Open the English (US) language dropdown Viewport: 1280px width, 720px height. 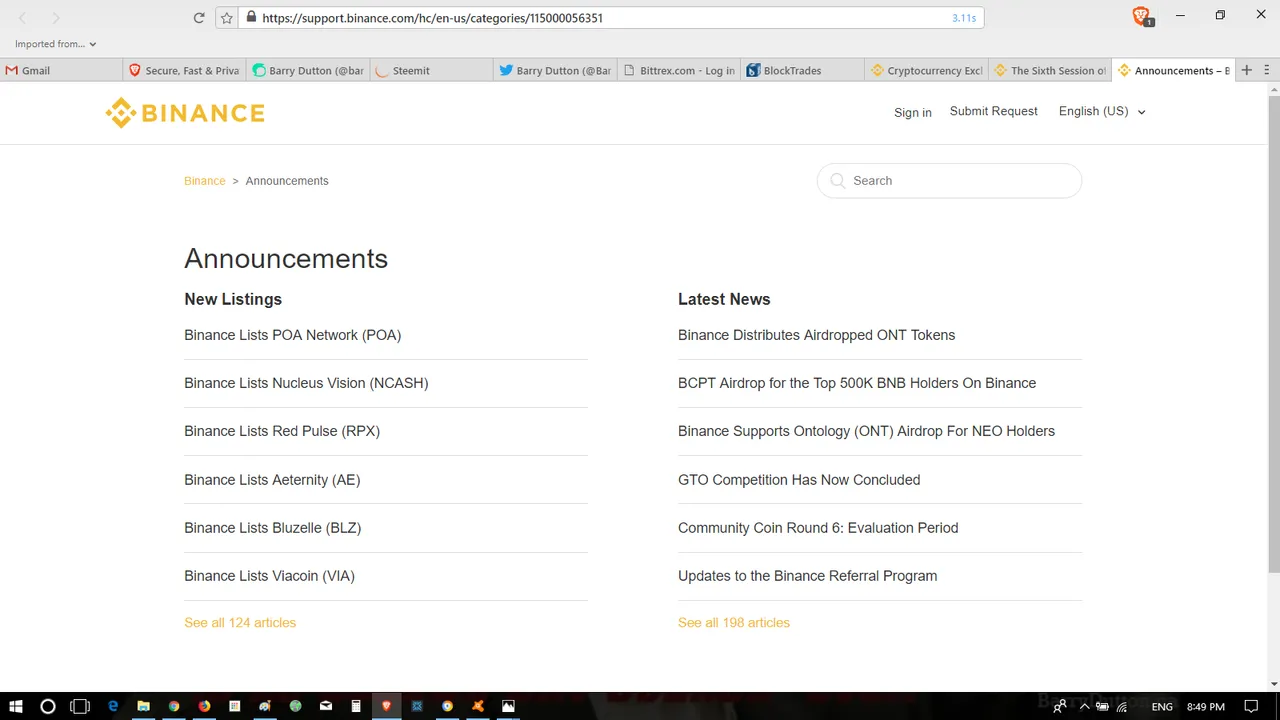(x=1102, y=111)
